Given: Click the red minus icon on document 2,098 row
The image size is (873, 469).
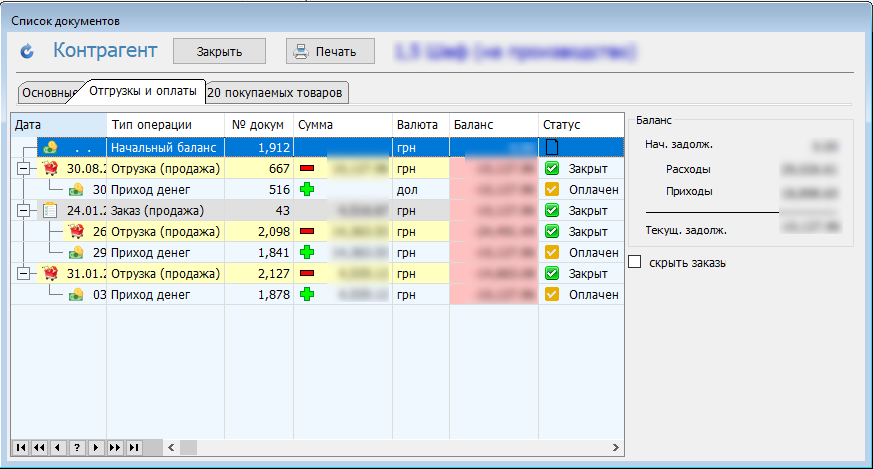Looking at the screenshot, I should pyautogui.click(x=307, y=231).
